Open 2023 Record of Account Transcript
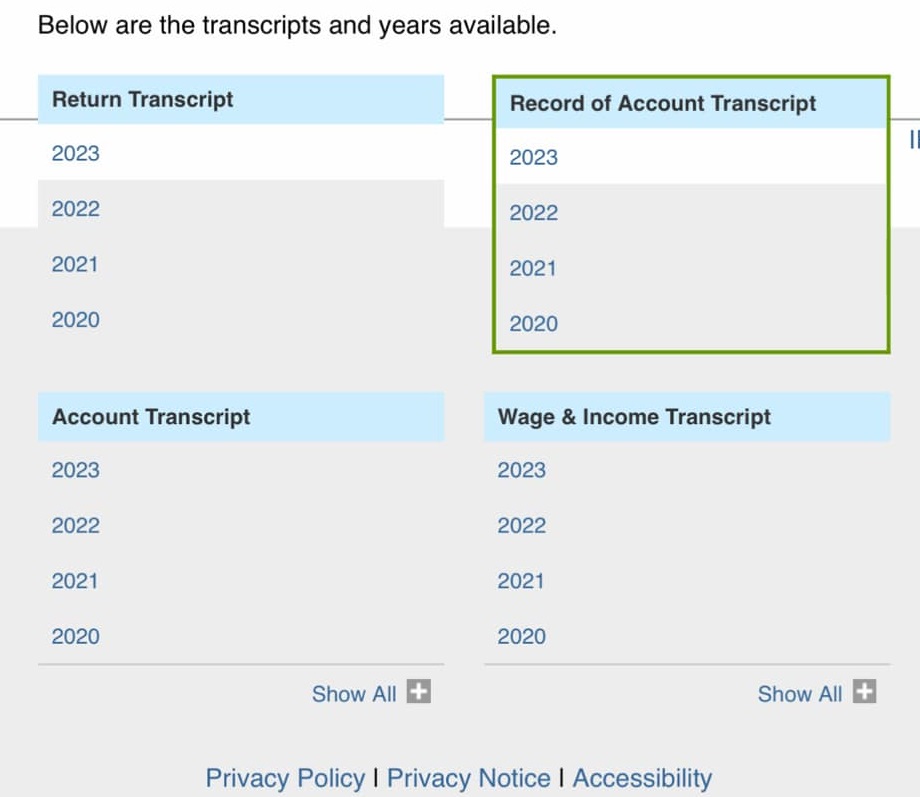This screenshot has width=920, height=797. pyautogui.click(x=534, y=157)
